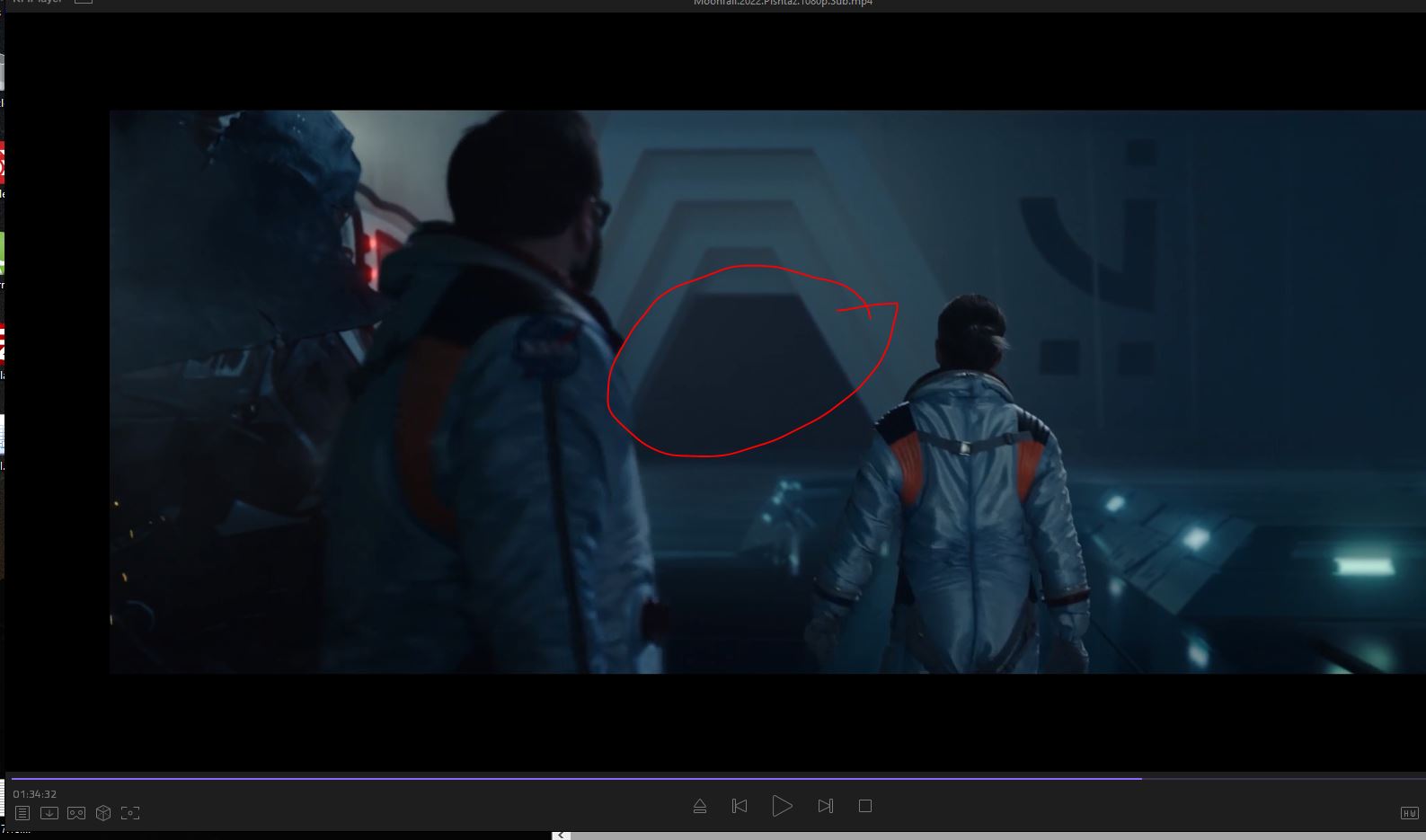This screenshot has width=1426, height=840.
Task: Stop playback with the square Stop button
Action: pyautogui.click(x=864, y=806)
